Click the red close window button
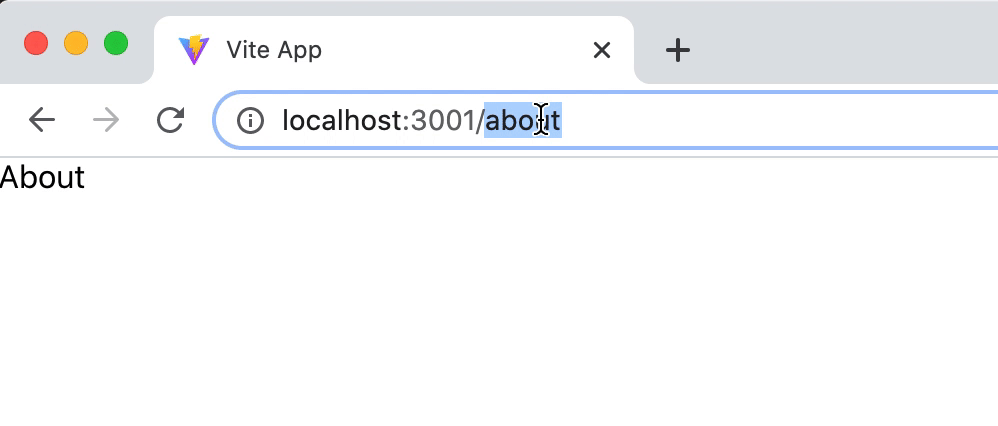Image resolution: width=998 pixels, height=426 pixels. coord(36,43)
